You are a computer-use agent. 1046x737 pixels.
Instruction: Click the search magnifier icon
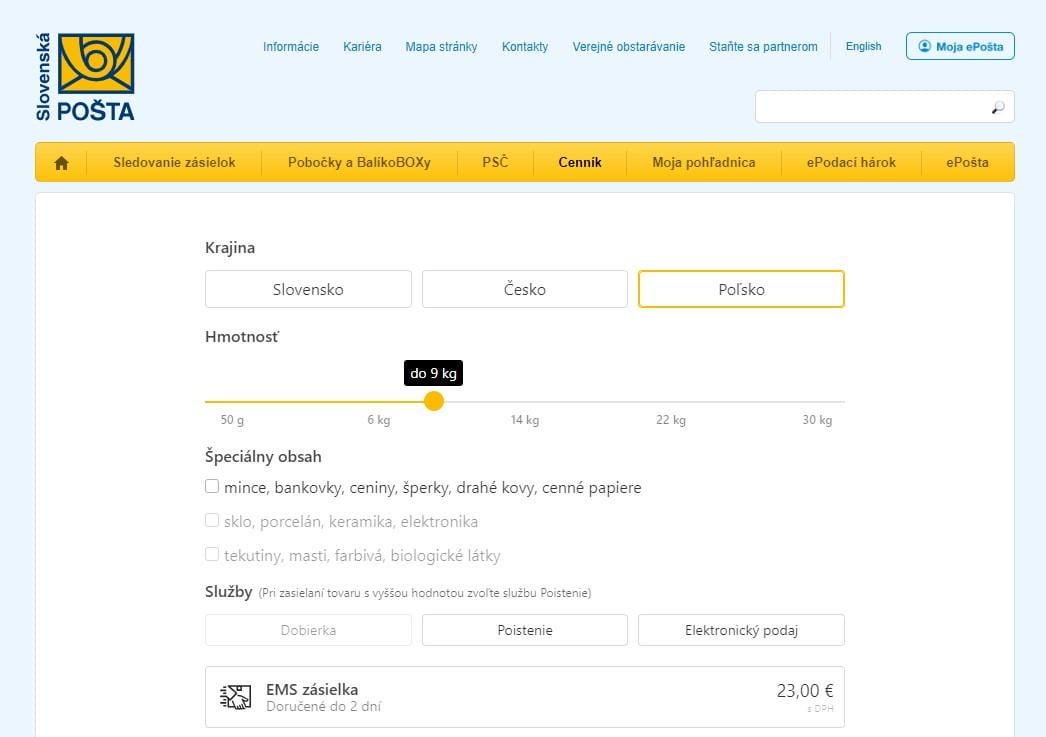(x=997, y=107)
